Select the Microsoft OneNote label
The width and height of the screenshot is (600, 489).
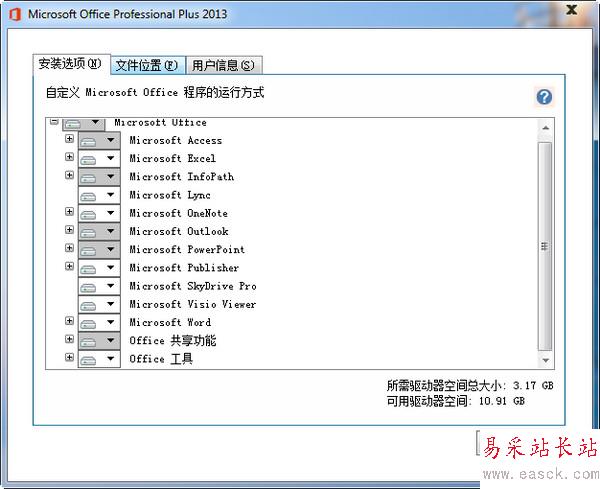coord(178,213)
